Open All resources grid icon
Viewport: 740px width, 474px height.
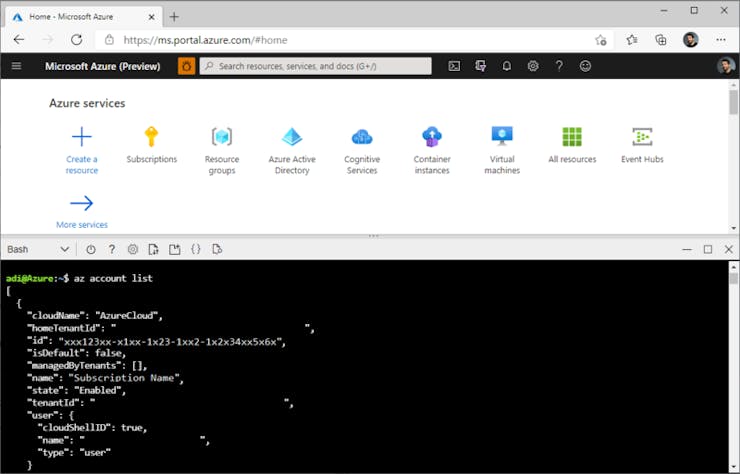click(x=572, y=137)
